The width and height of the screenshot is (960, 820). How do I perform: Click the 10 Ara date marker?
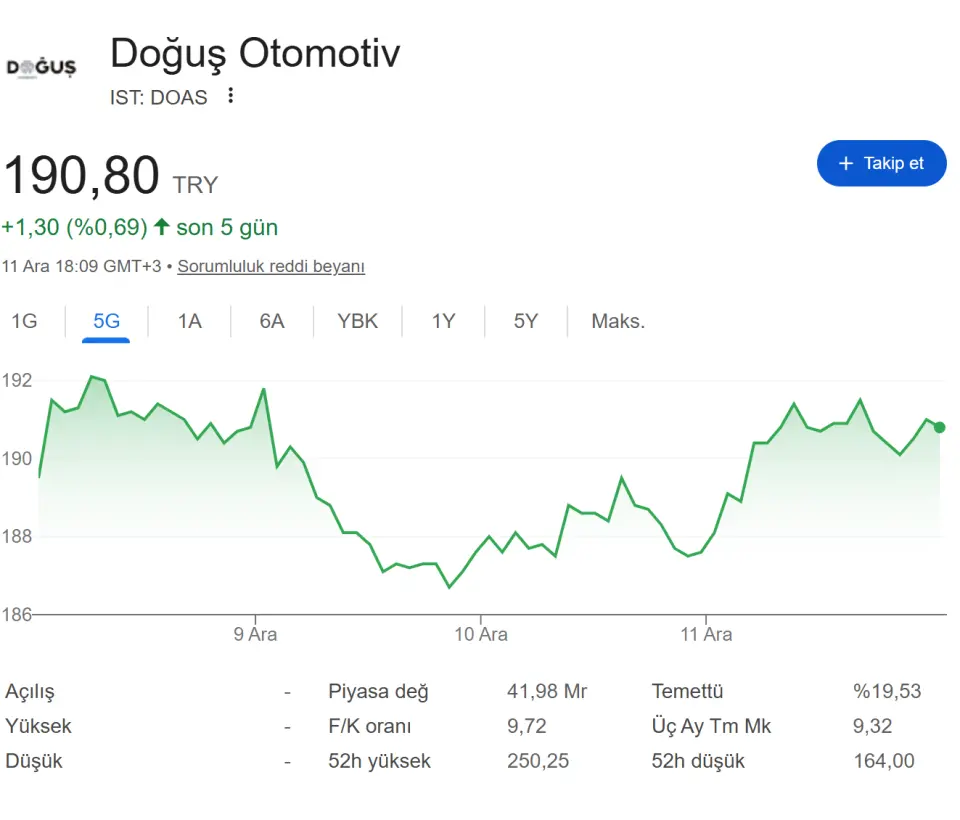pyautogui.click(x=480, y=634)
